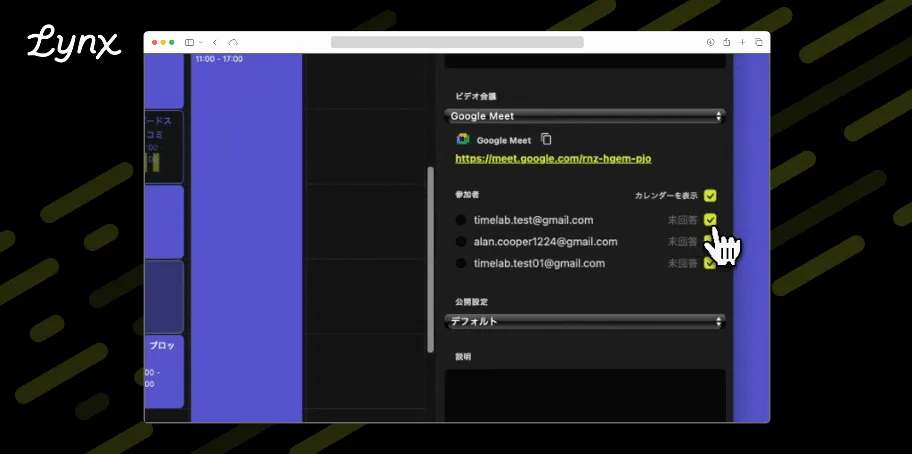This screenshot has width=912, height=454.
Task: Open the Safari sidebar toggle icon
Action: (x=190, y=42)
